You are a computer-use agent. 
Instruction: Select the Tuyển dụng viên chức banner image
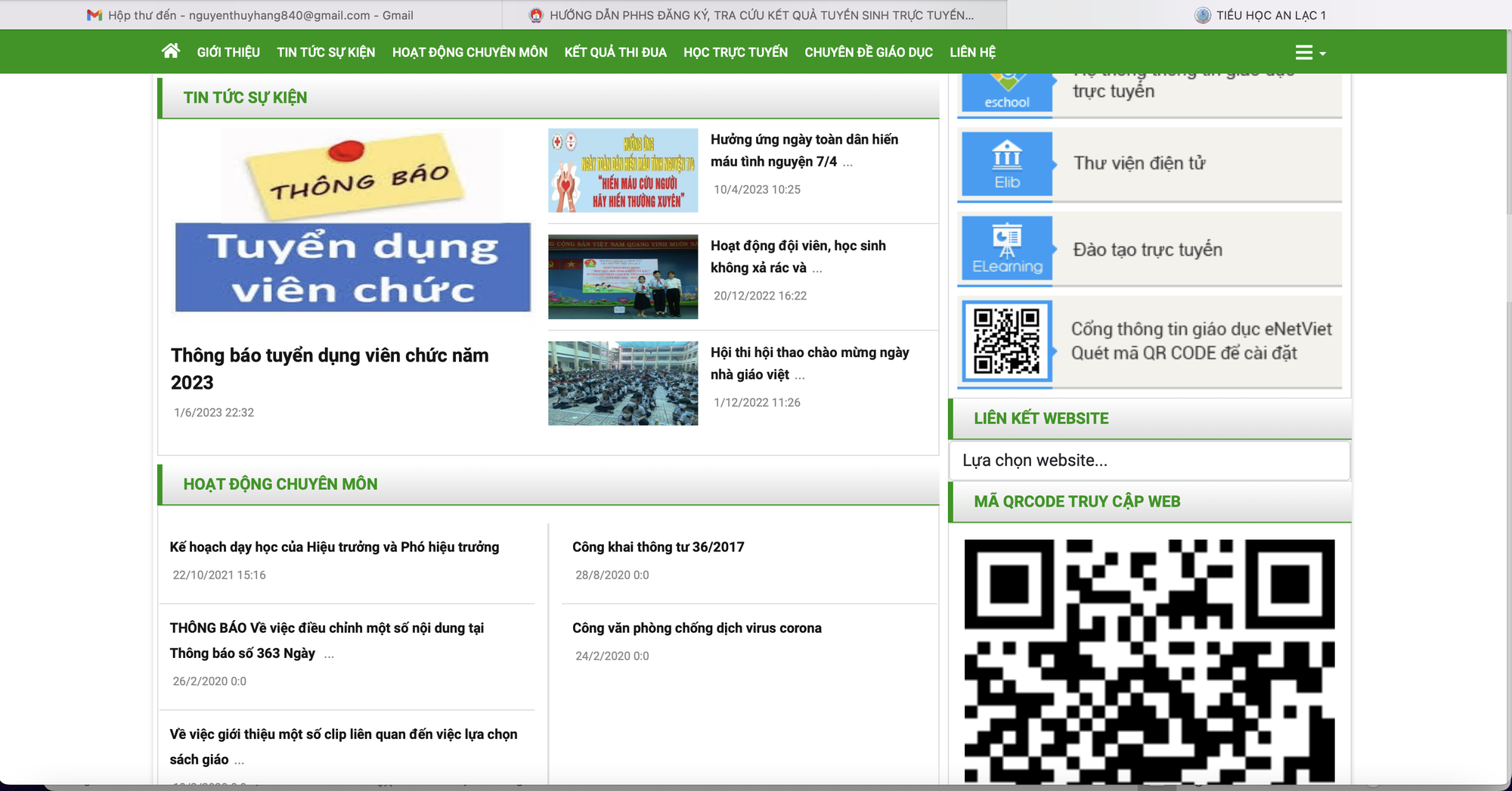click(x=352, y=225)
